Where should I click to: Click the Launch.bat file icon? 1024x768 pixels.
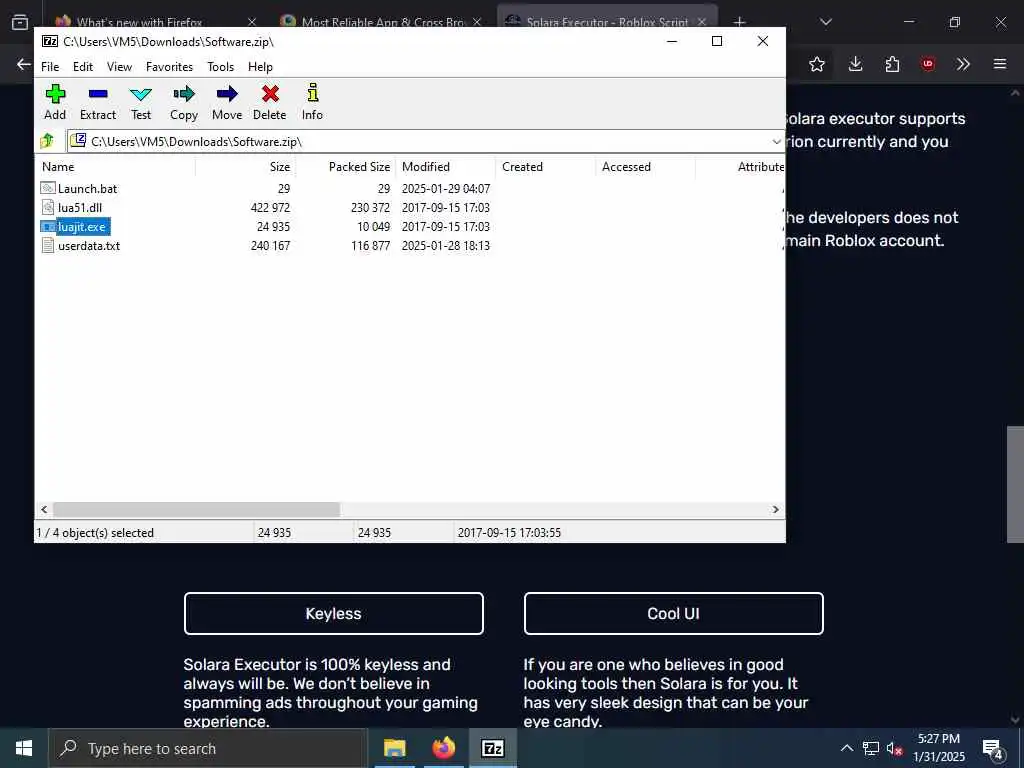click(48, 188)
